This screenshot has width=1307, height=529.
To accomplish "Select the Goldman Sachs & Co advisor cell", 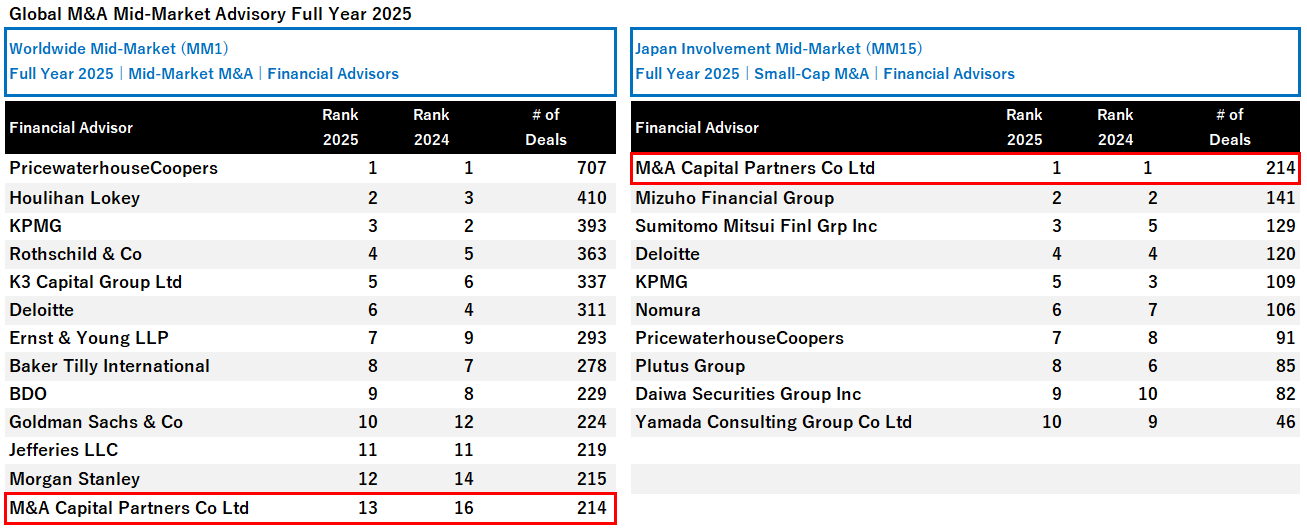I will pyautogui.click(x=96, y=422).
